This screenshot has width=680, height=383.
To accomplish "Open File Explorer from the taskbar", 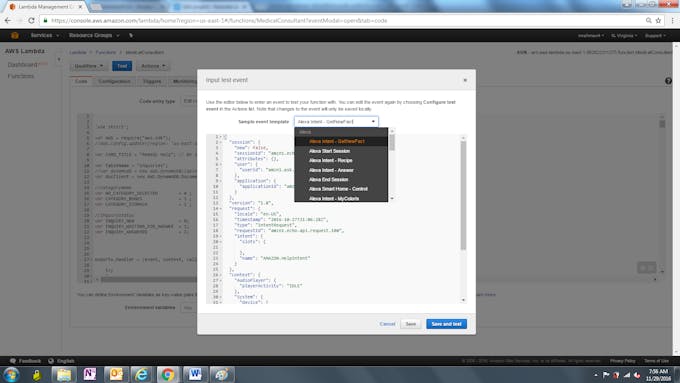I will tap(64, 374).
